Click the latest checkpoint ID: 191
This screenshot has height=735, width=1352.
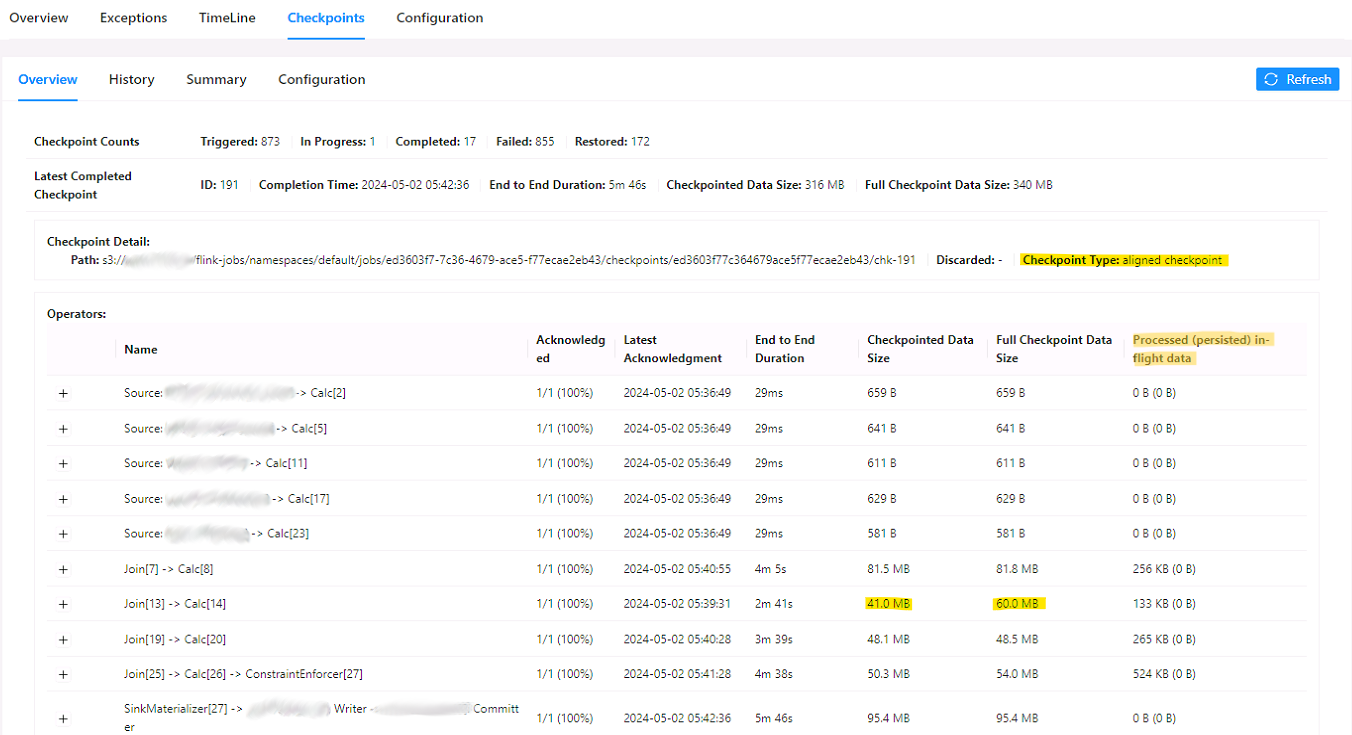tap(219, 185)
